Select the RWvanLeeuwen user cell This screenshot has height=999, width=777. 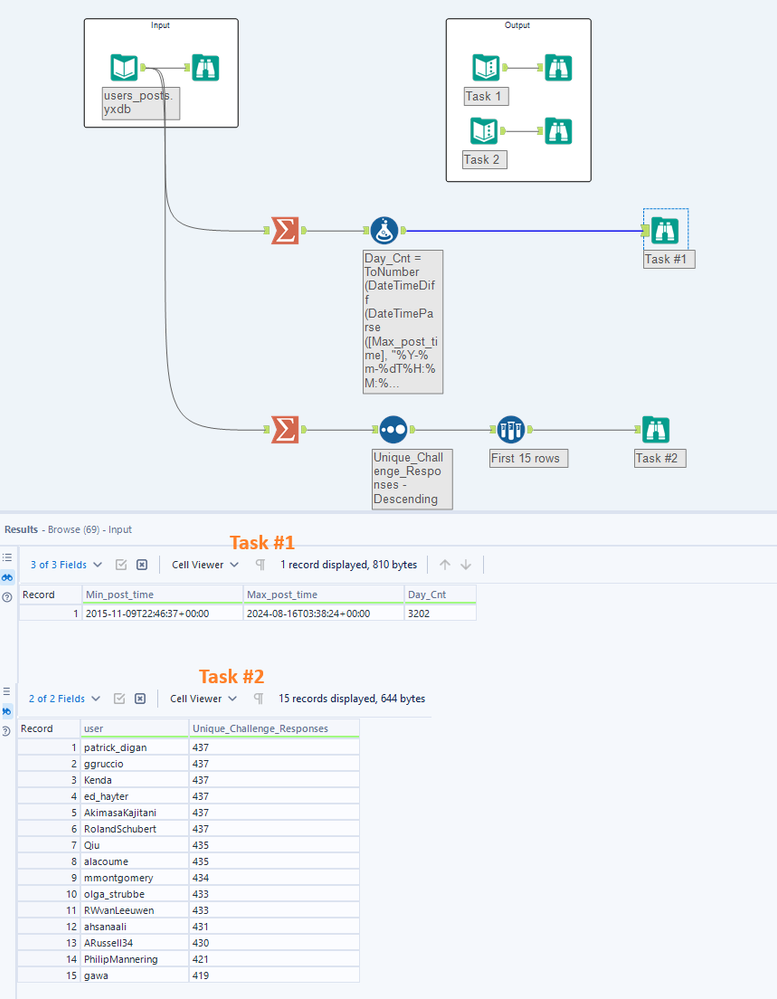click(x=135, y=910)
